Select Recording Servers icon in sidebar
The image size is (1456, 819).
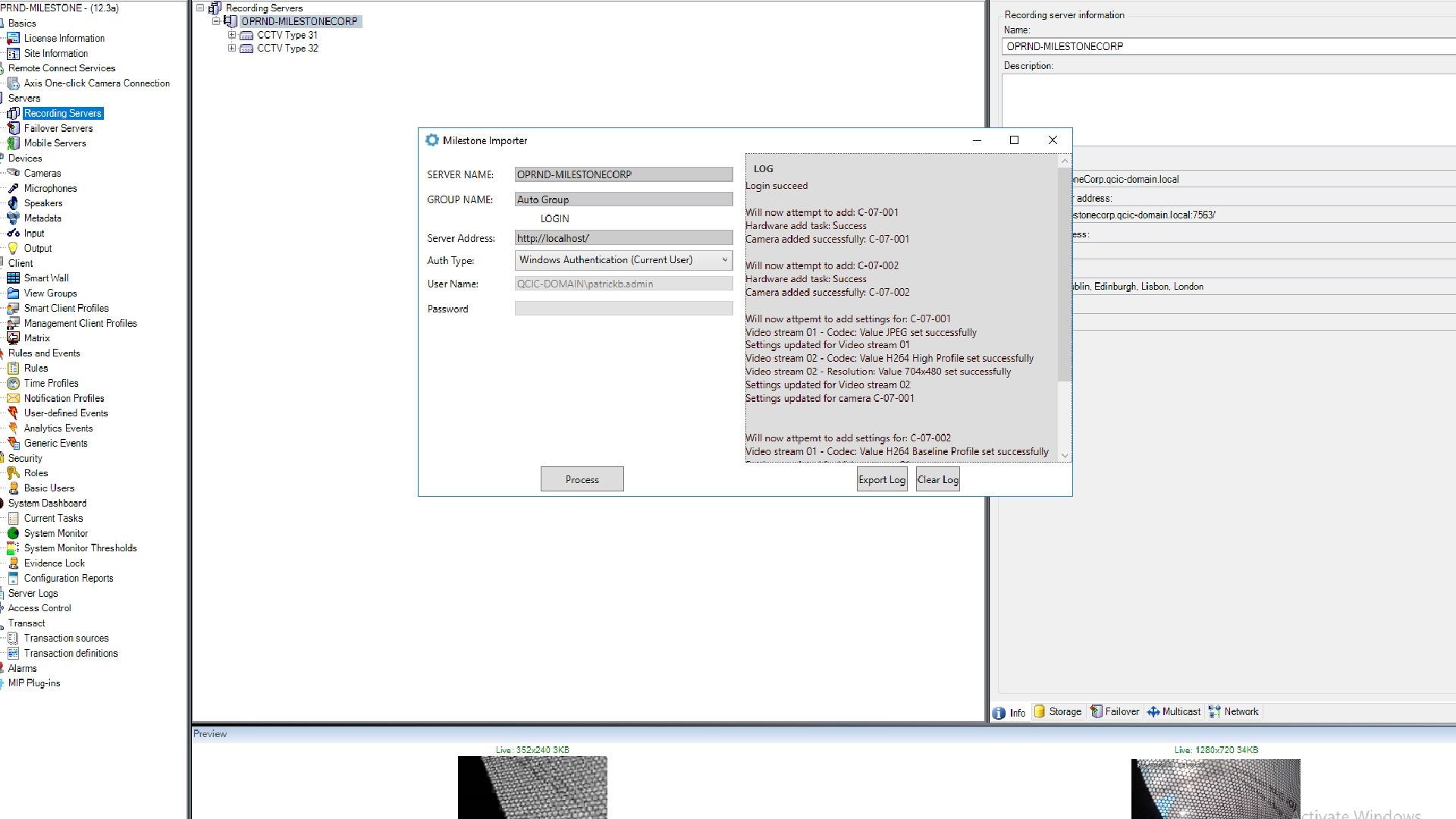click(13, 113)
